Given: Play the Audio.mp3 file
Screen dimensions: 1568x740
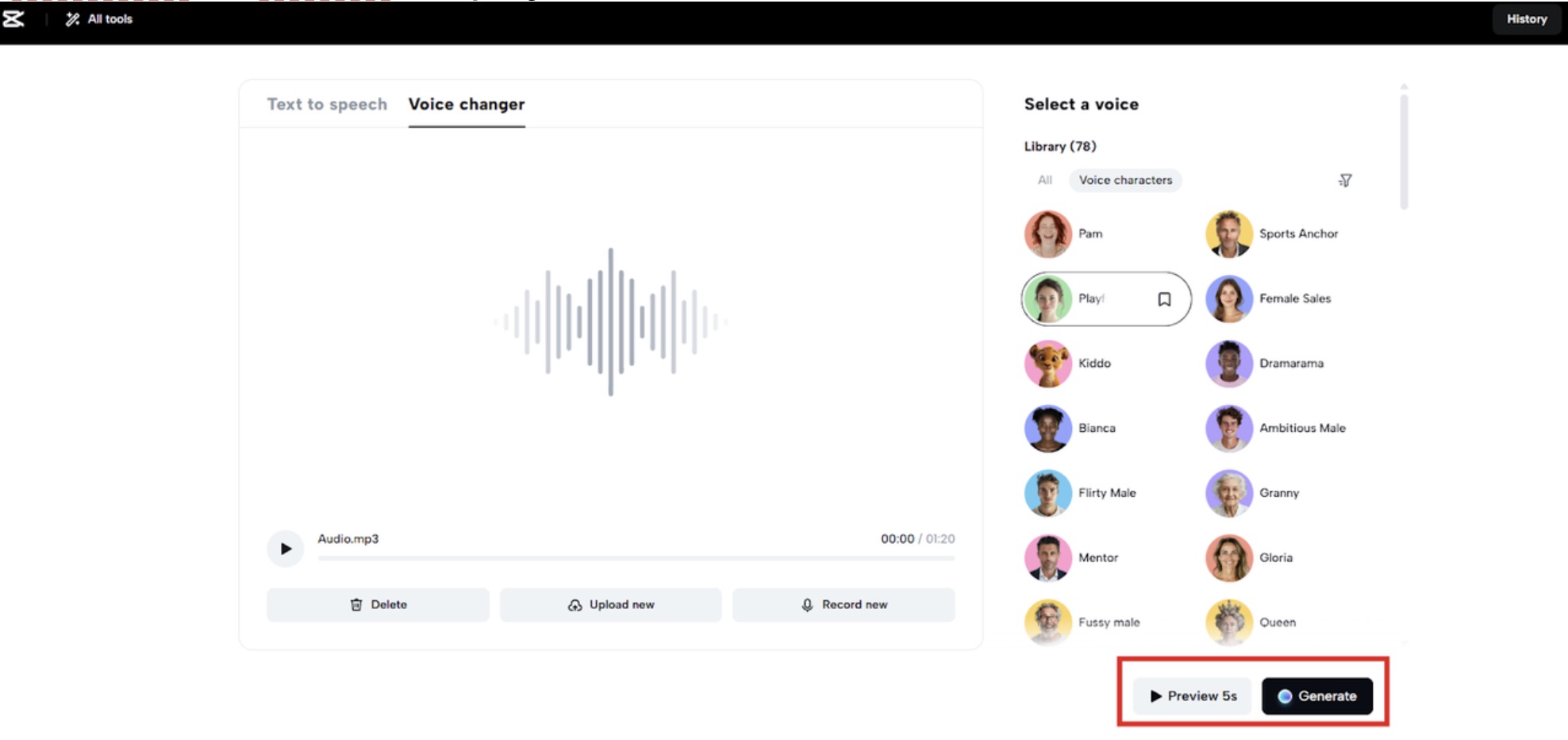Looking at the screenshot, I should coord(286,549).
